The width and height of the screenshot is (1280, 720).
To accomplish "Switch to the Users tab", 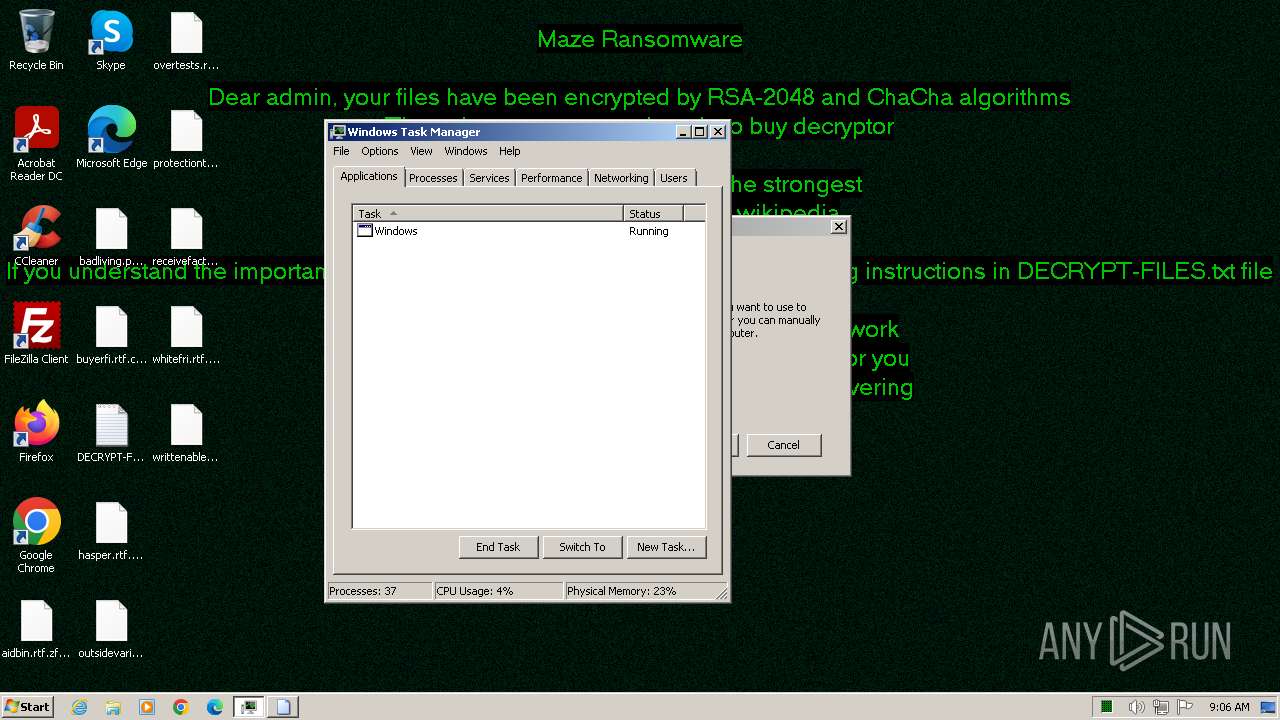I will (674, 178).
